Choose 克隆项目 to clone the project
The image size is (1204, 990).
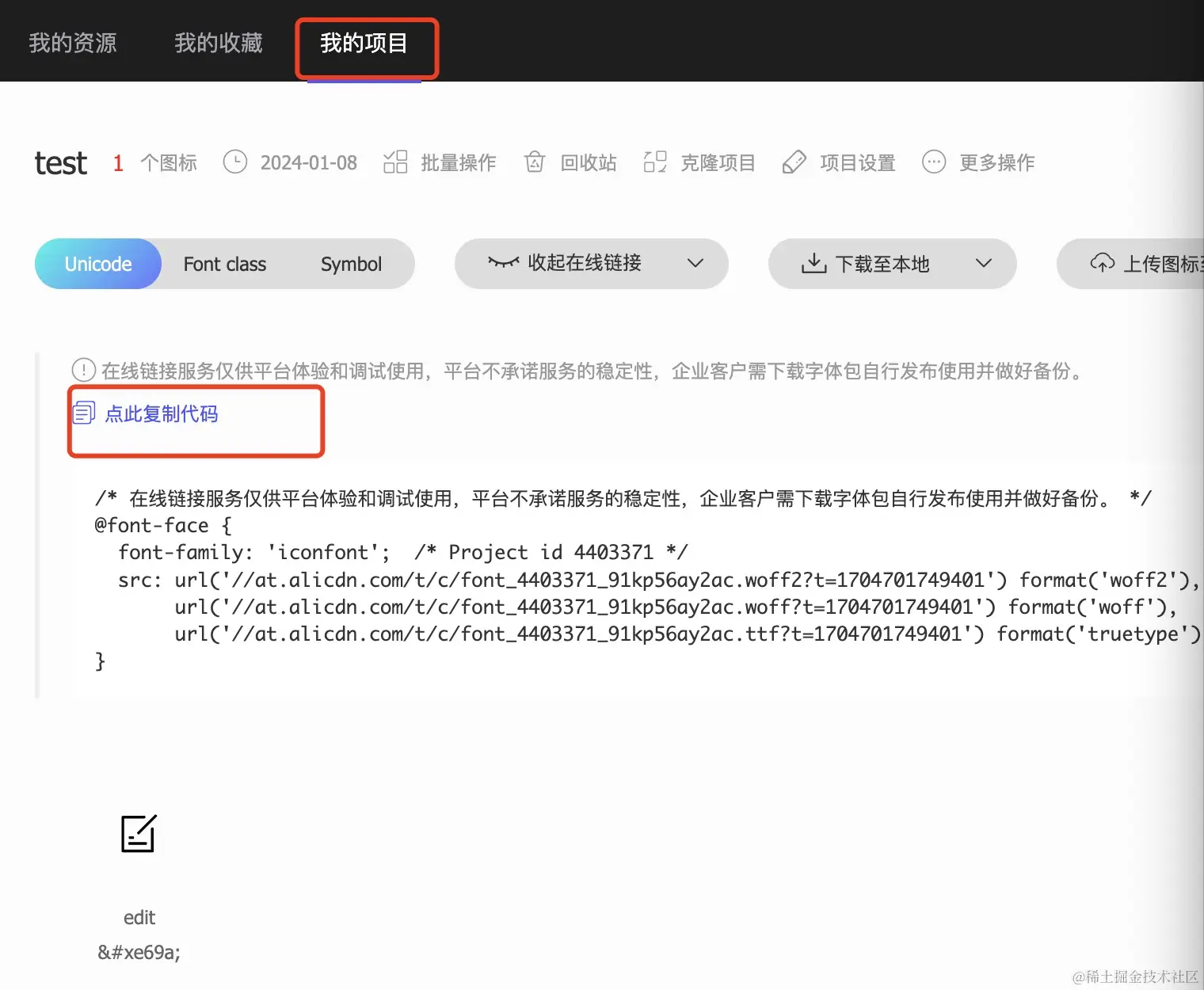[718, 163]
